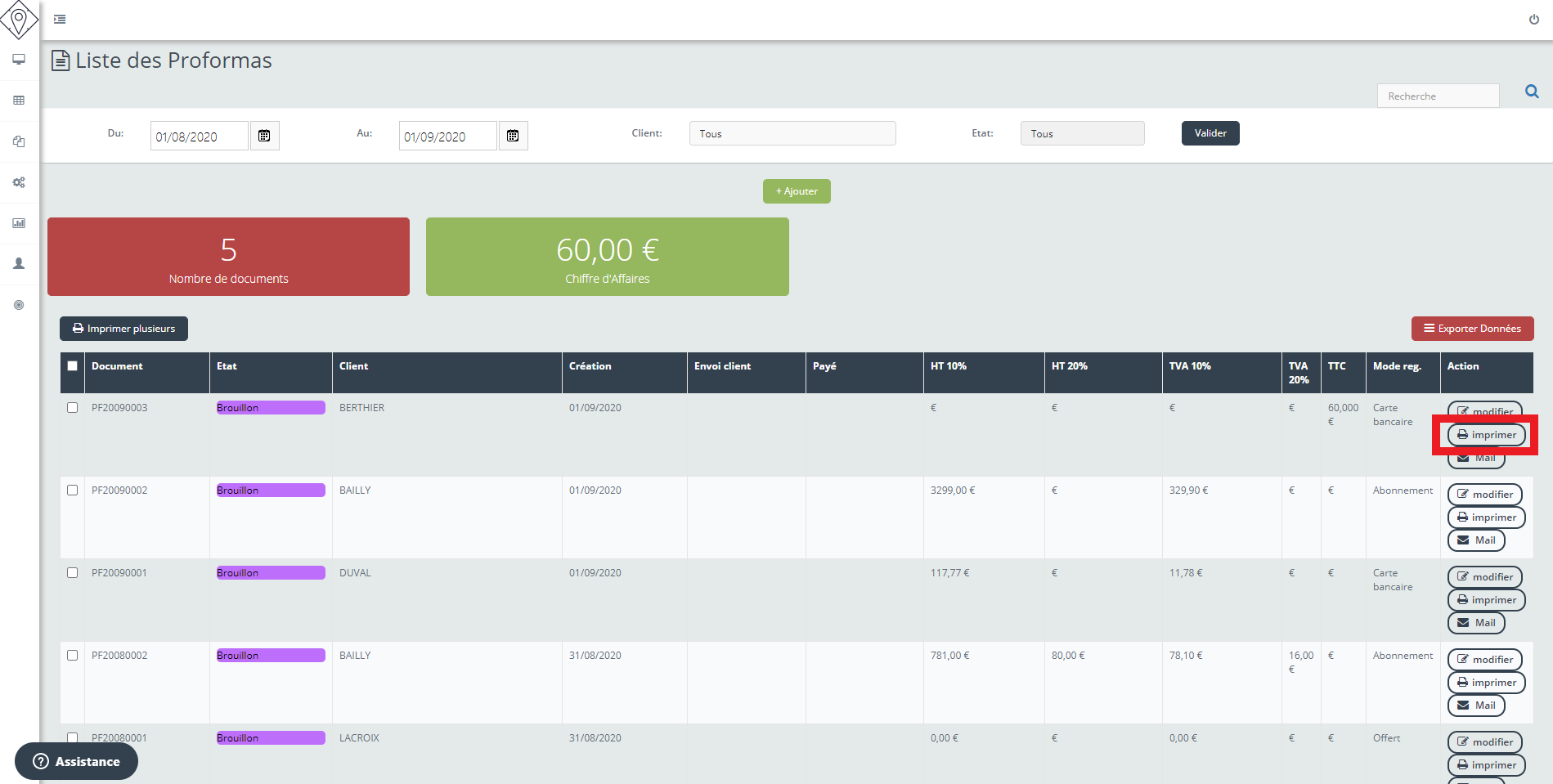Viewport: 1553px width, 784px height.
Task: Open the calendar picker next to the Du field
Action: tap(264, 135)
